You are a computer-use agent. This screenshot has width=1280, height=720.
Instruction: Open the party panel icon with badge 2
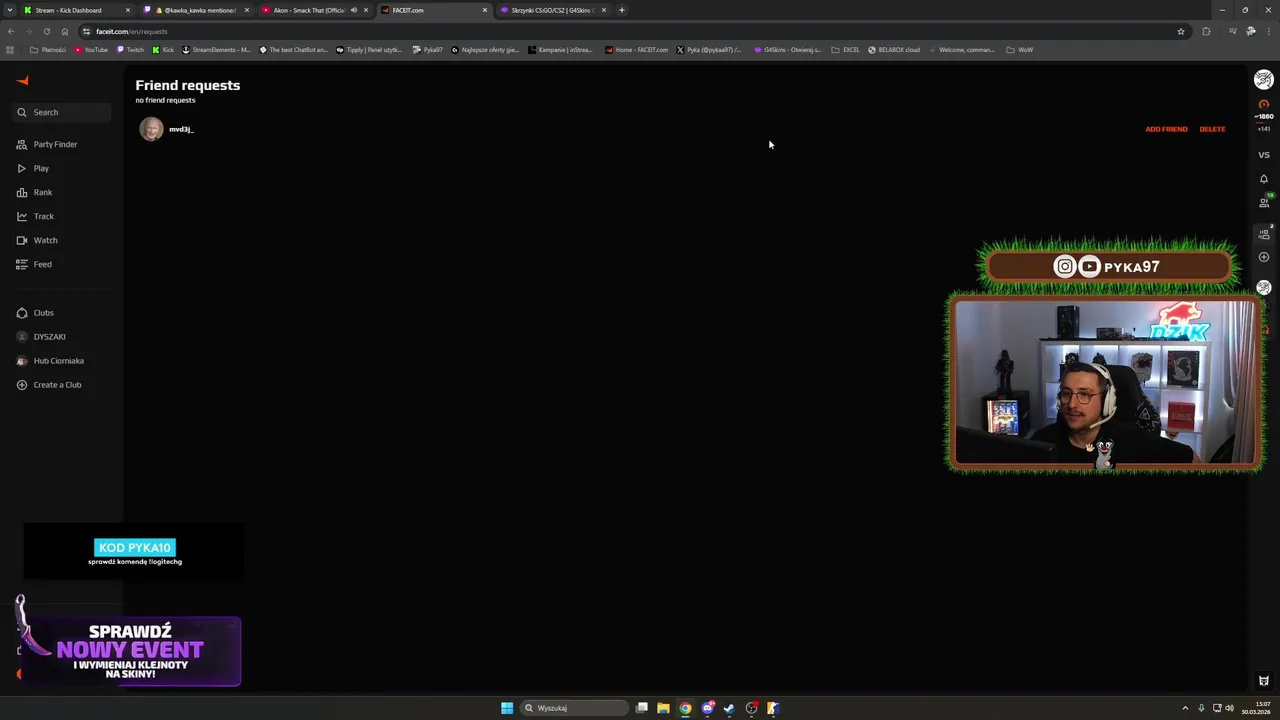1264,234
